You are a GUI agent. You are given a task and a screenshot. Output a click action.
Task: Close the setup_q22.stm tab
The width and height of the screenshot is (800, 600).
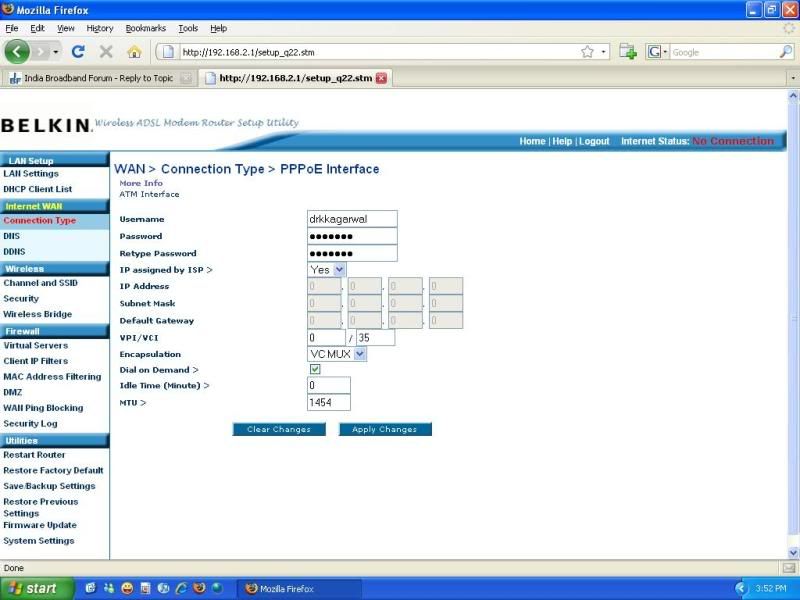click(x=381, y=78)
